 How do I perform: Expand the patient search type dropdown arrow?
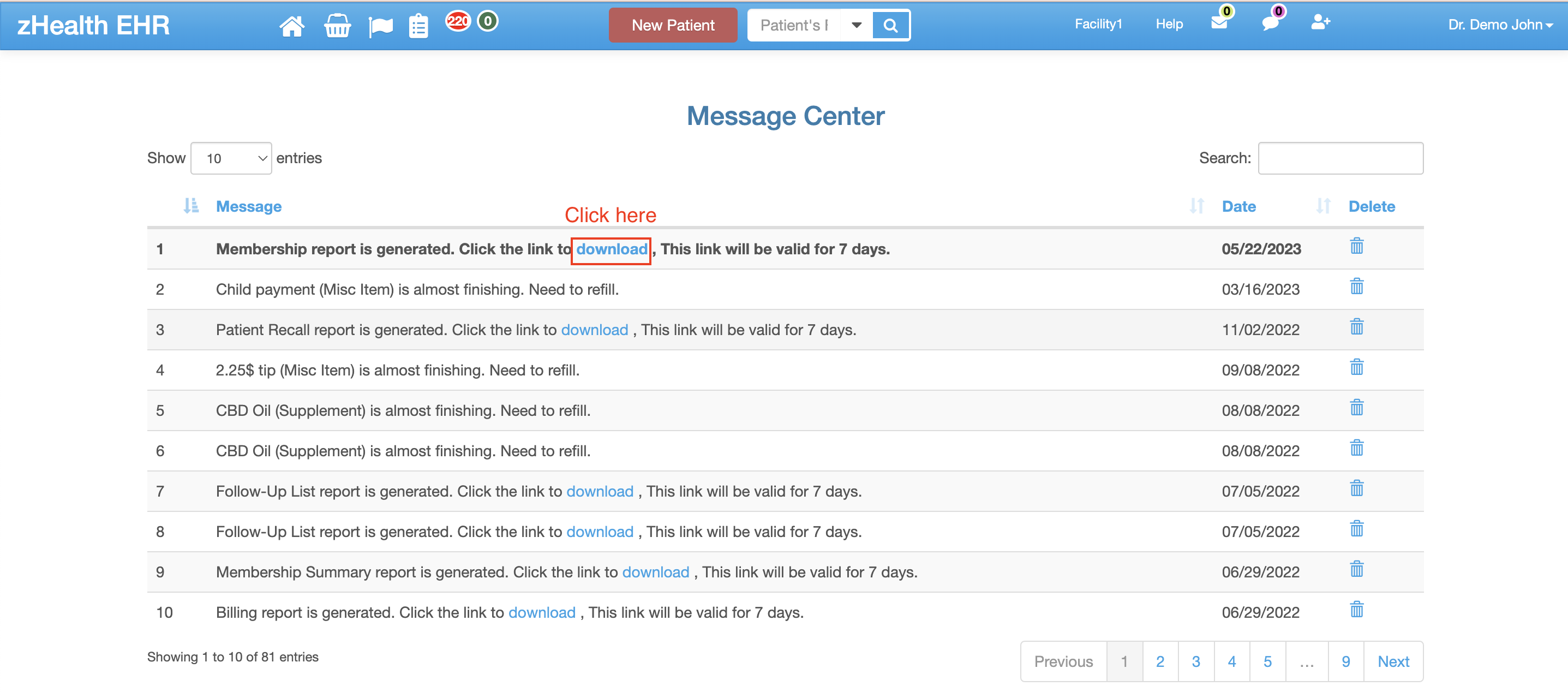pos(856,25)
